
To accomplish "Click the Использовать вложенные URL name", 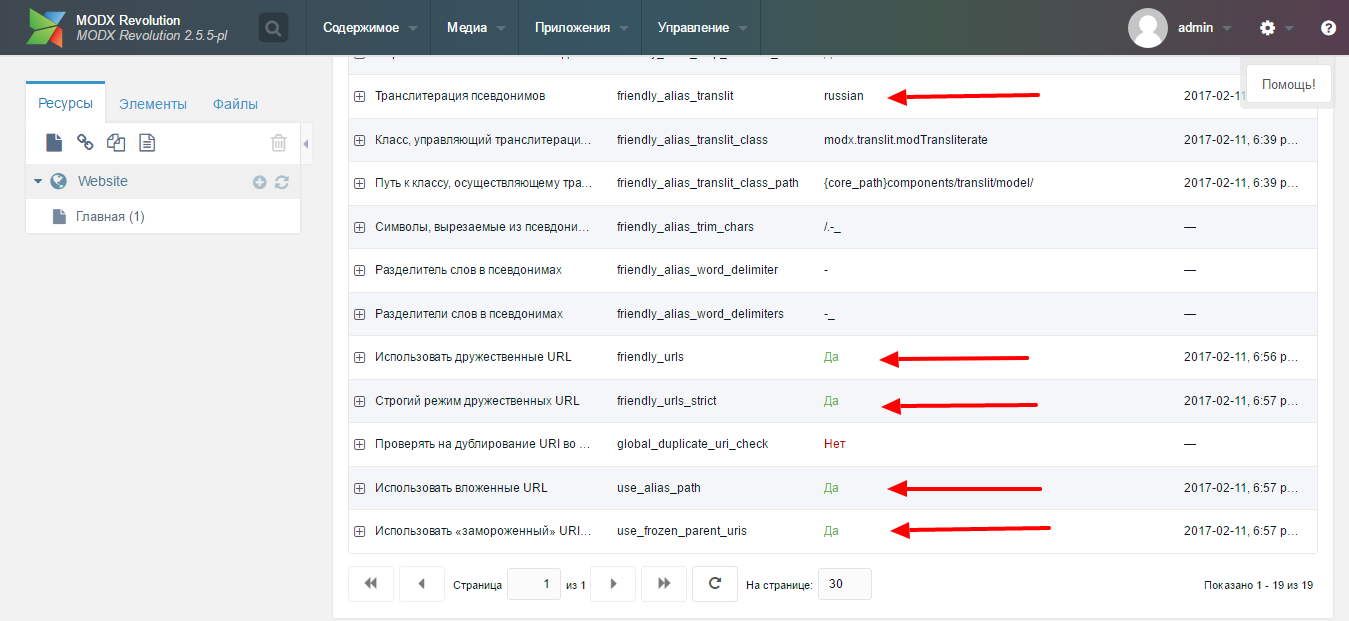I will pyautogui.click(x=461, y=488).
